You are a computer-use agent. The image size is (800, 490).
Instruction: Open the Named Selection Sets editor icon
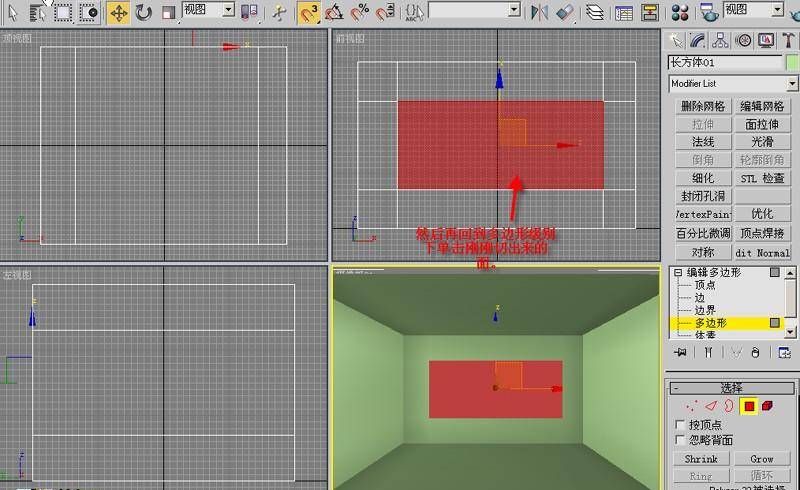[x=414, y=13]
